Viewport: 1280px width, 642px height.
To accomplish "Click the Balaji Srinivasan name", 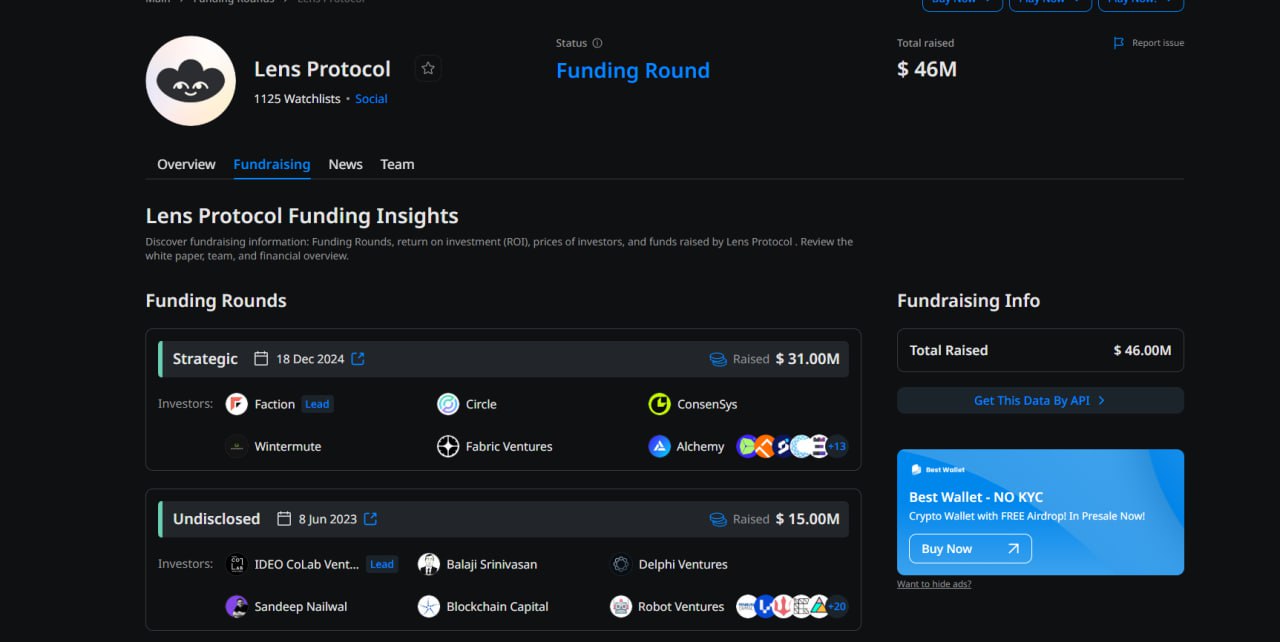I will tap(492, 564).
